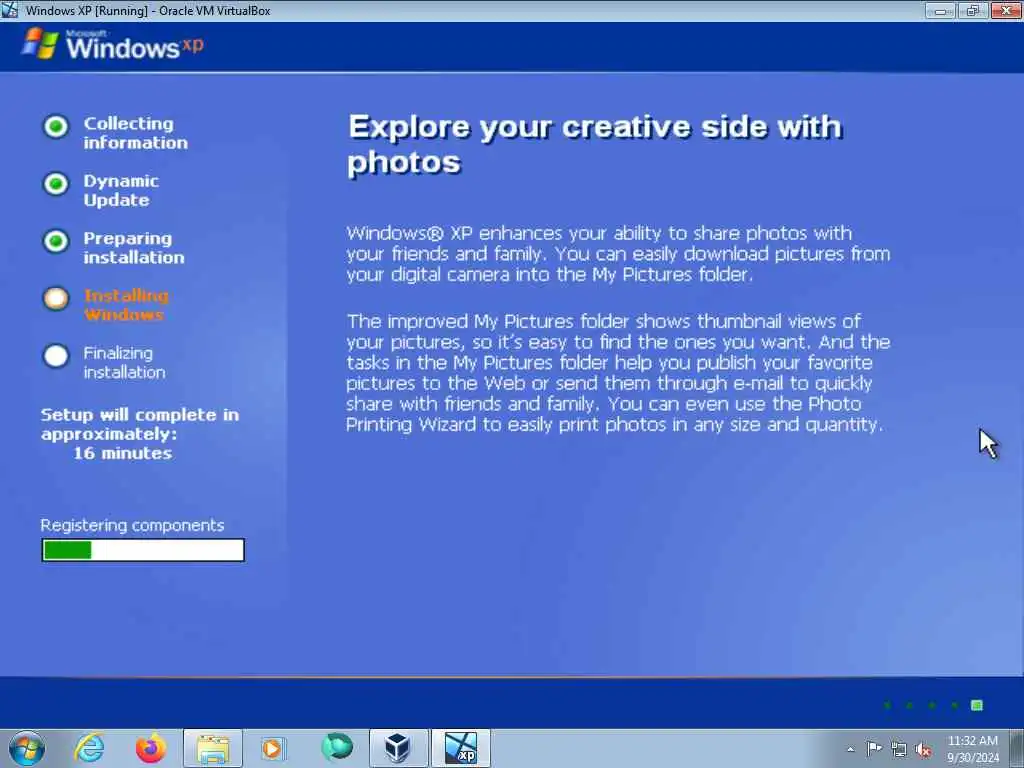Click the Installing Windows step bullet
This screenshot has width=1024, height=768.
[x=56, y=298]
